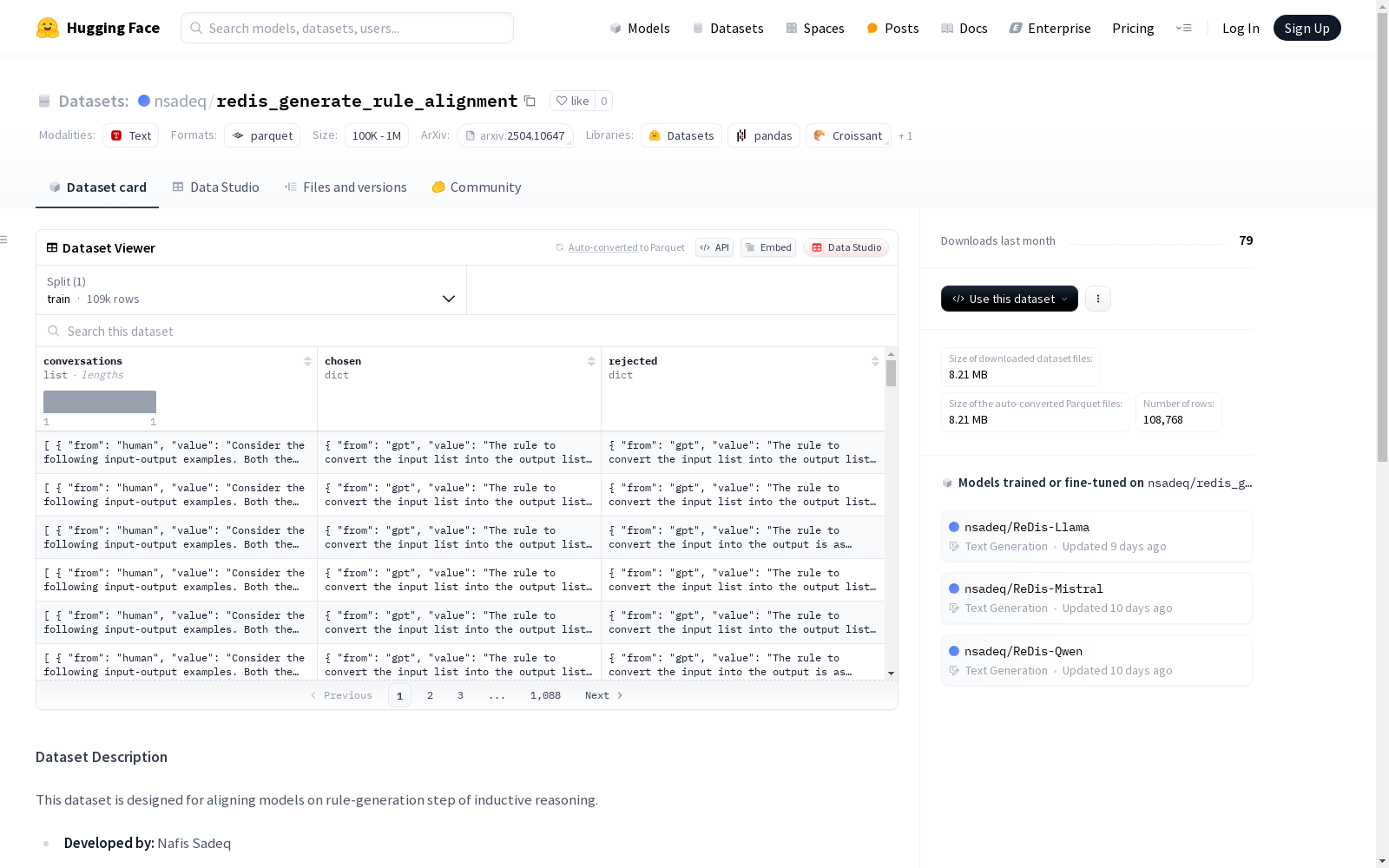Viewport: 1389px width, 868px height.
Task: Click the Log In link
Action: coord(1241,28)
